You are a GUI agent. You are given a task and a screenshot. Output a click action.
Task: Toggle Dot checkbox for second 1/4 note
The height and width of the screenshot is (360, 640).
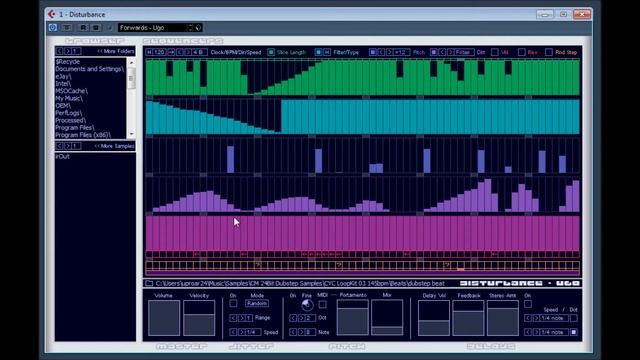(x=573, y=332)
